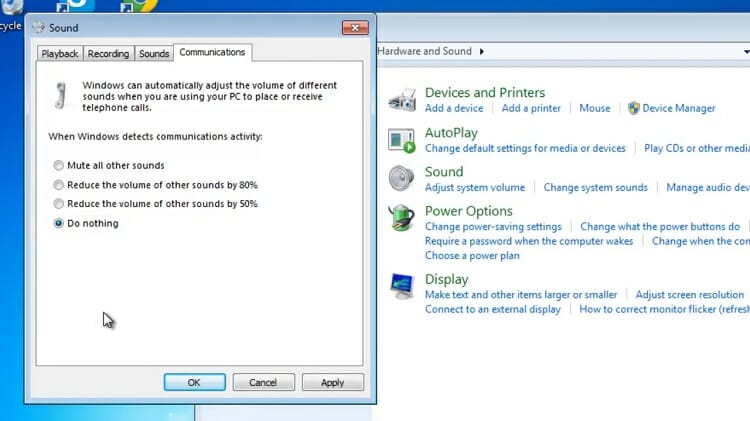This screenshot has height=421, width=750.
Task: Select Reduce volume by 80% option
Action: click(58, 185)
